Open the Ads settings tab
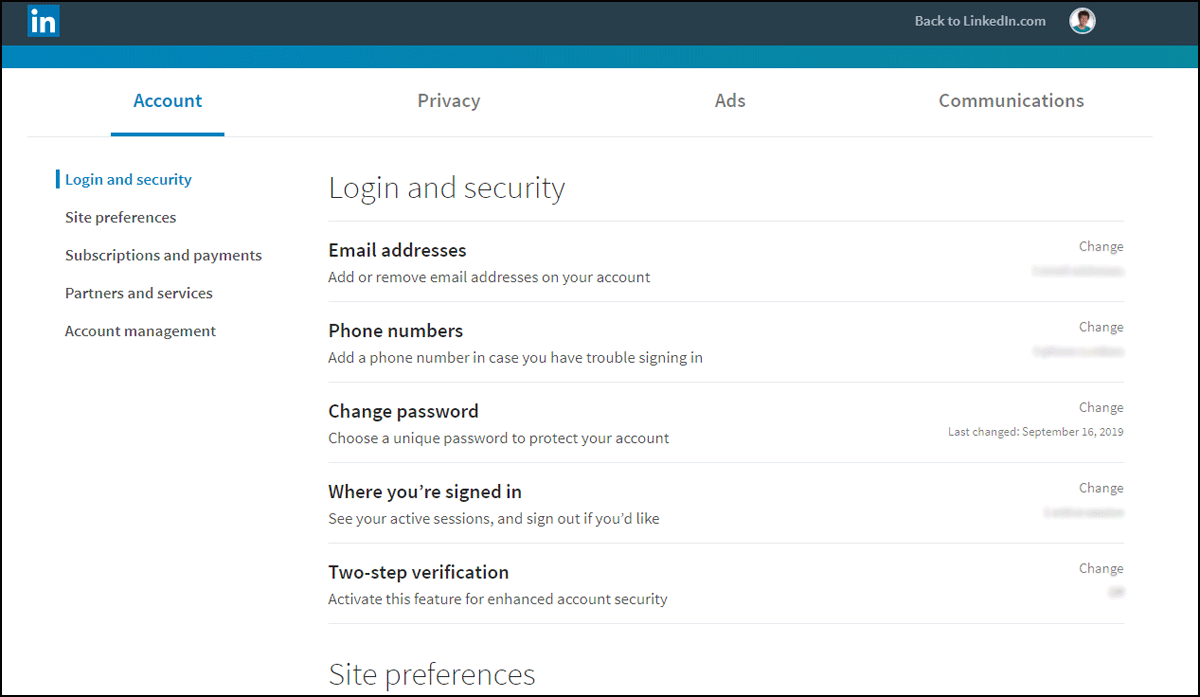The image size is (1200, 697). (x=729, y=100)
